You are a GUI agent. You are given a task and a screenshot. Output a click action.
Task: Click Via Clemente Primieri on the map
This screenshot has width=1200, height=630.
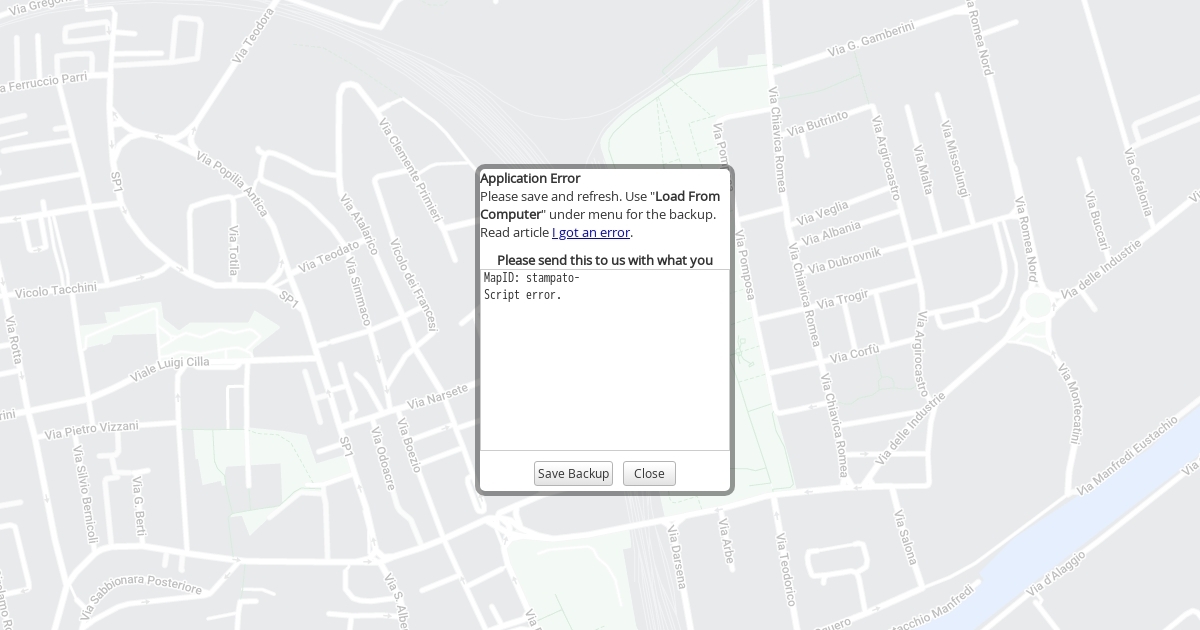(x=409, y=169)
